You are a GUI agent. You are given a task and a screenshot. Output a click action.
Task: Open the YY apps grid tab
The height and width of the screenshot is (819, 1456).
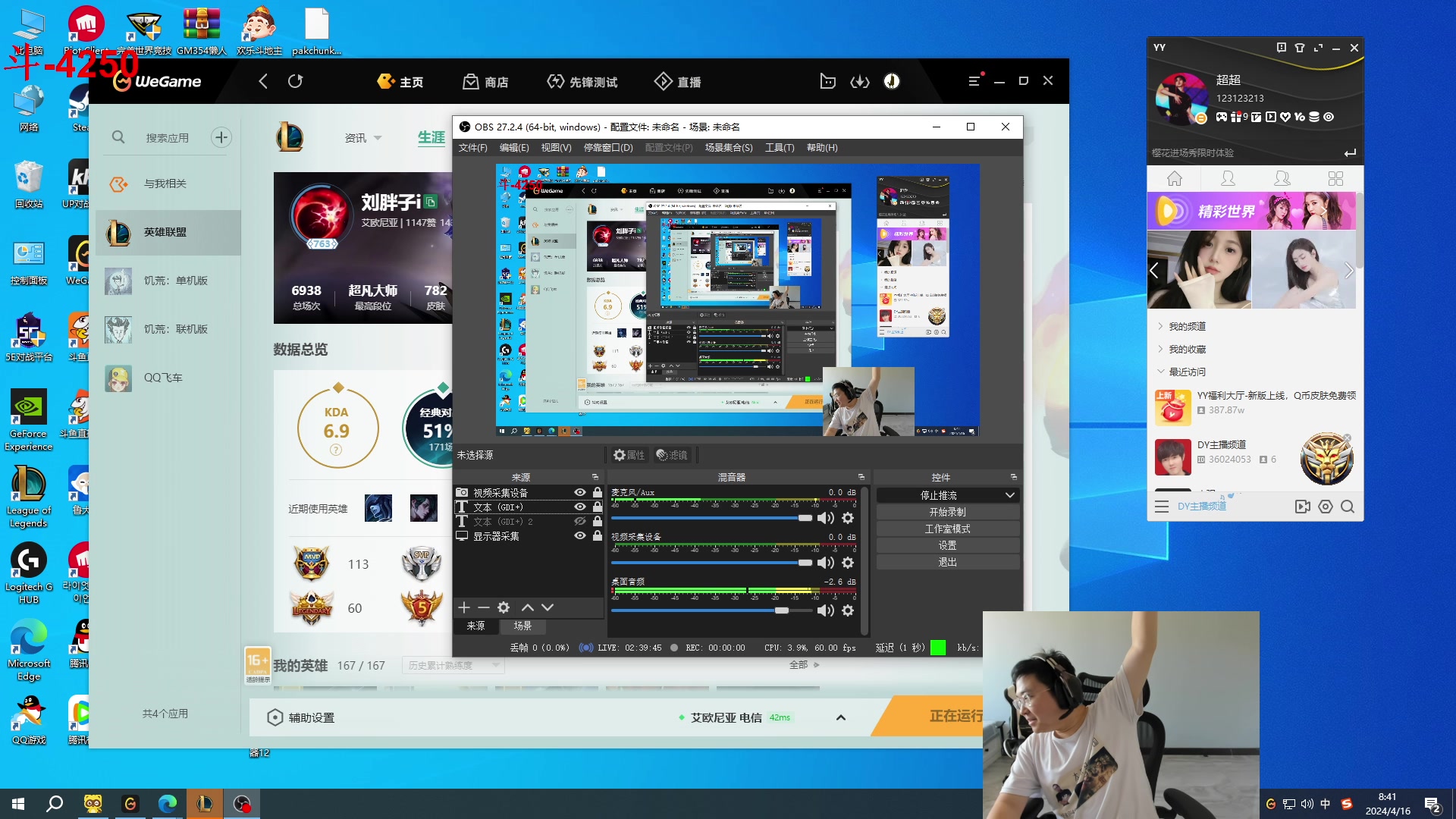pyautogui.click(x=1336, y=178)
